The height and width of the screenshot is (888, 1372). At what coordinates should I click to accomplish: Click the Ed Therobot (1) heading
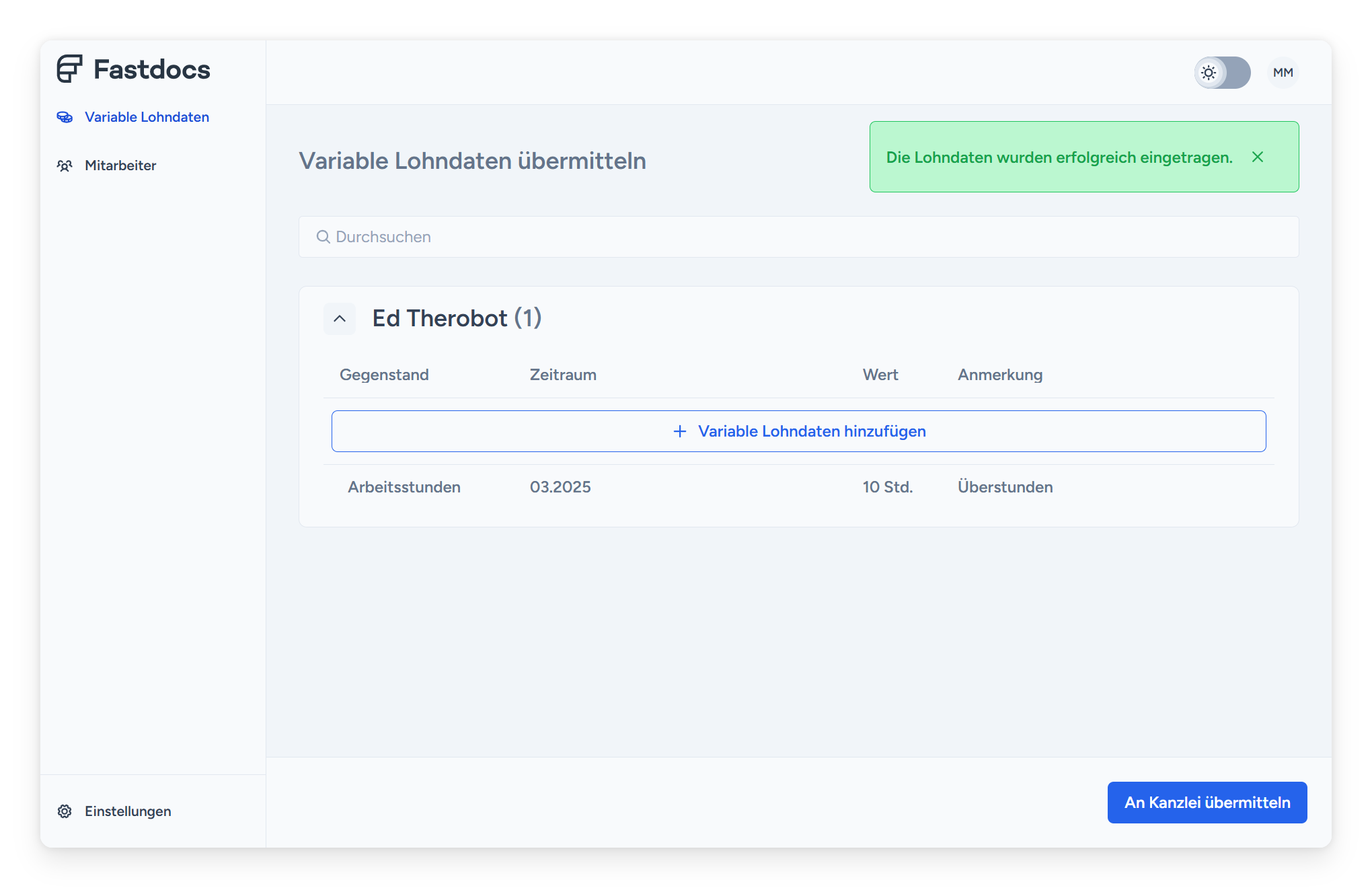(x=457, y=318)
